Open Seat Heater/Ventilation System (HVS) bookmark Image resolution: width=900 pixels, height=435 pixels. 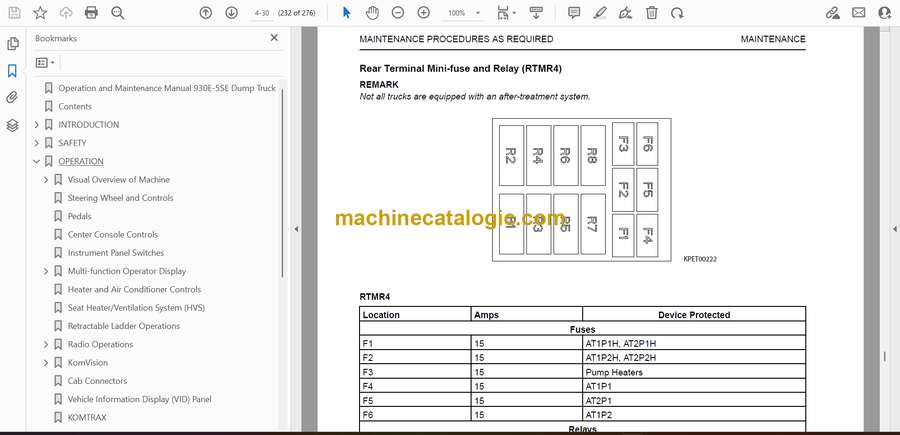tap(136, 308)
